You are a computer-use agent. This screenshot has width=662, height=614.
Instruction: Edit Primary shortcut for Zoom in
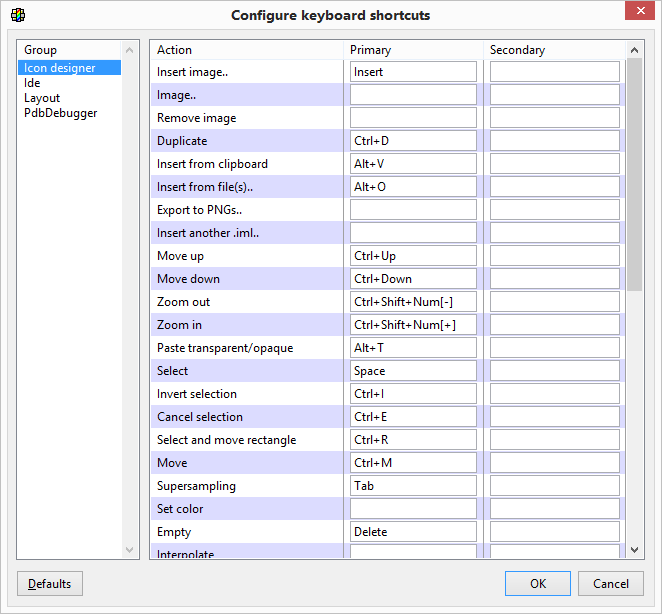[x=413, y=325]
